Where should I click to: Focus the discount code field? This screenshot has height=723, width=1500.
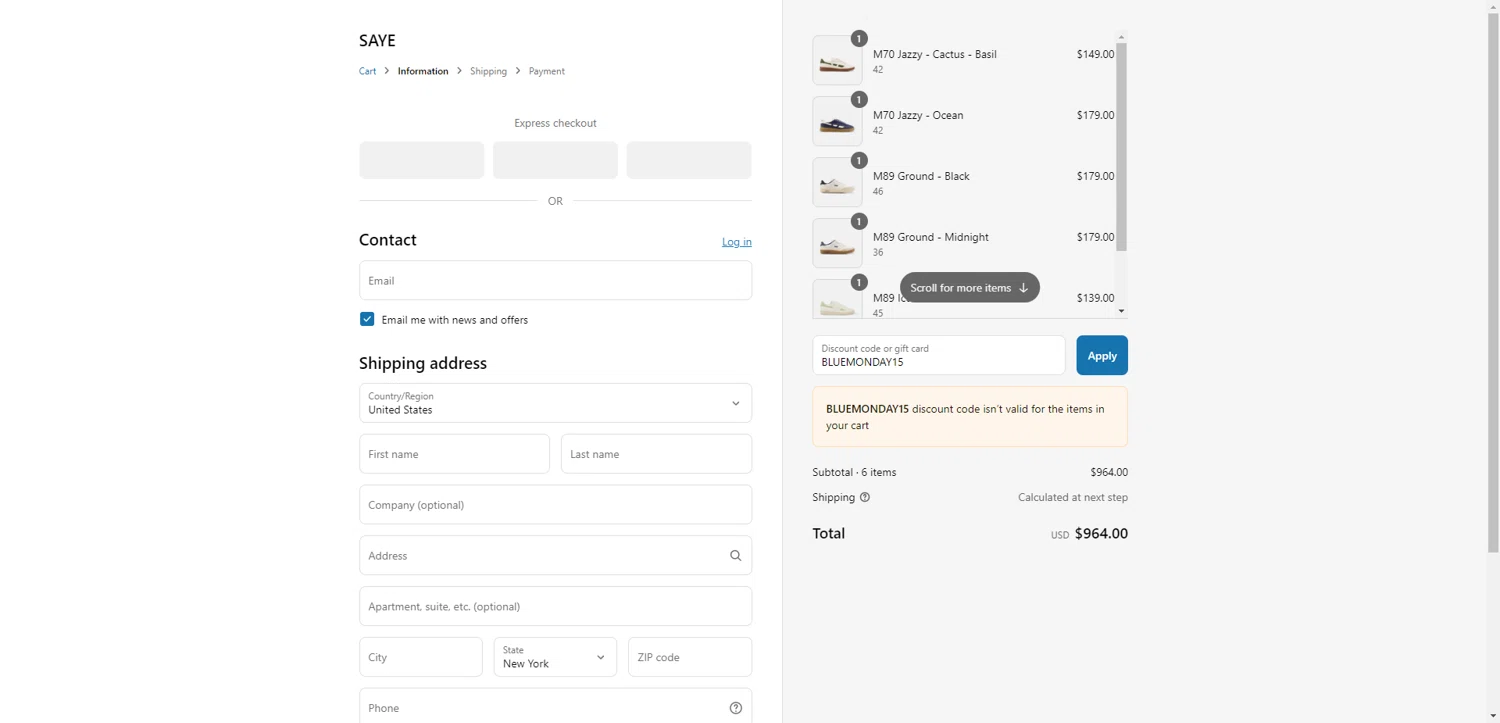(x=939, y=355)
